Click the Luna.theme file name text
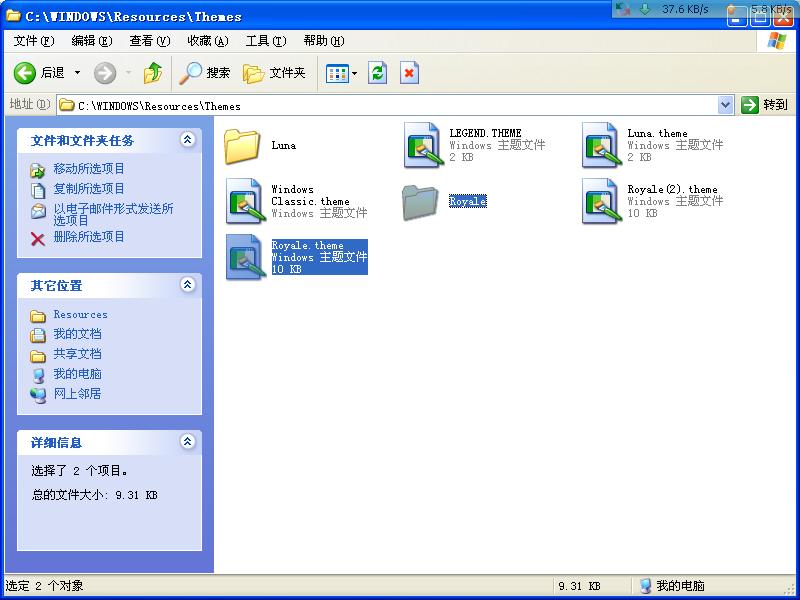The image size is (800, 600). (x=657, y=133)
